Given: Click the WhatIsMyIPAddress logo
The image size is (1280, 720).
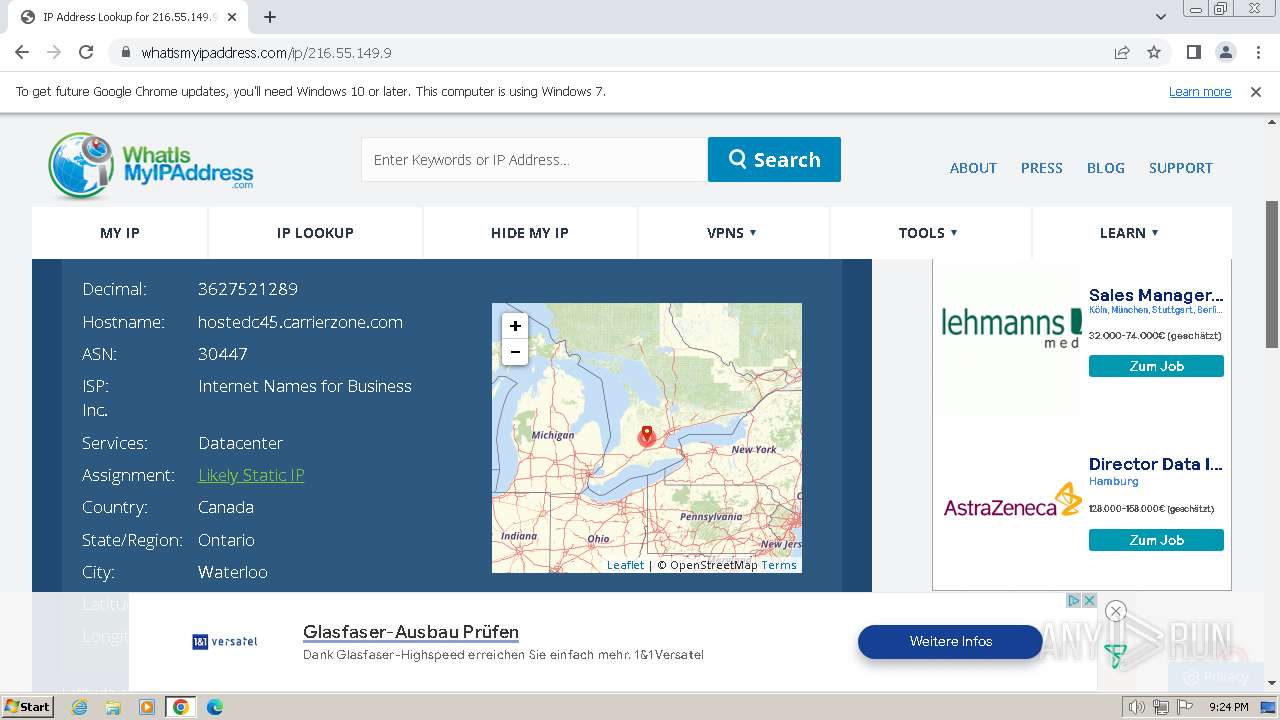Looking at the screenshot, I should tap(151, 165).
